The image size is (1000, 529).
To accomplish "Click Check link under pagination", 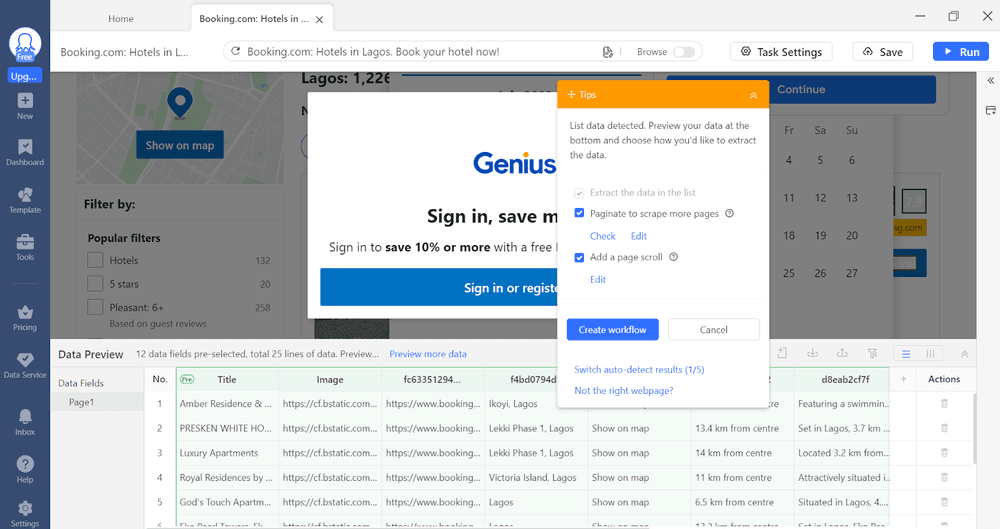I will click(603, 236).
